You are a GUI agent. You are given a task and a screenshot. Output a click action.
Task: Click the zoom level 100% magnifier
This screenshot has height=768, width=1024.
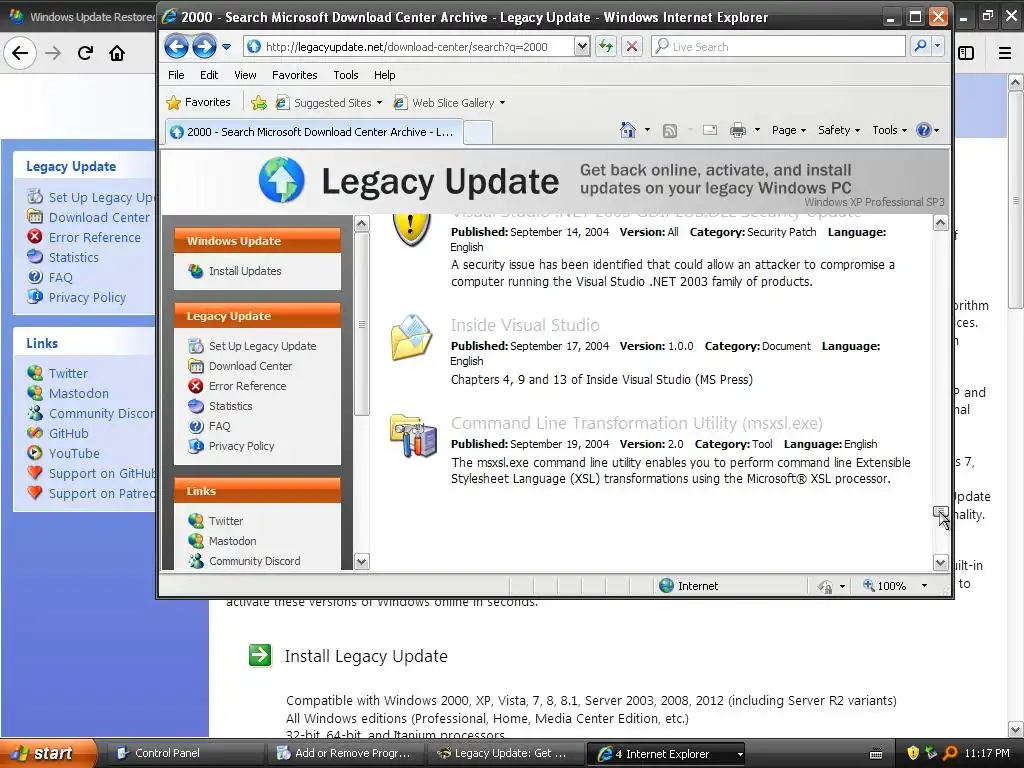coord(869,585)
